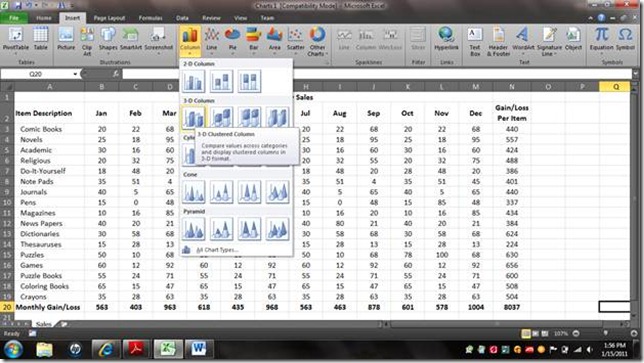644x363 pixels.
Task: Insert a Column sparkline
Action: (366, 39)
